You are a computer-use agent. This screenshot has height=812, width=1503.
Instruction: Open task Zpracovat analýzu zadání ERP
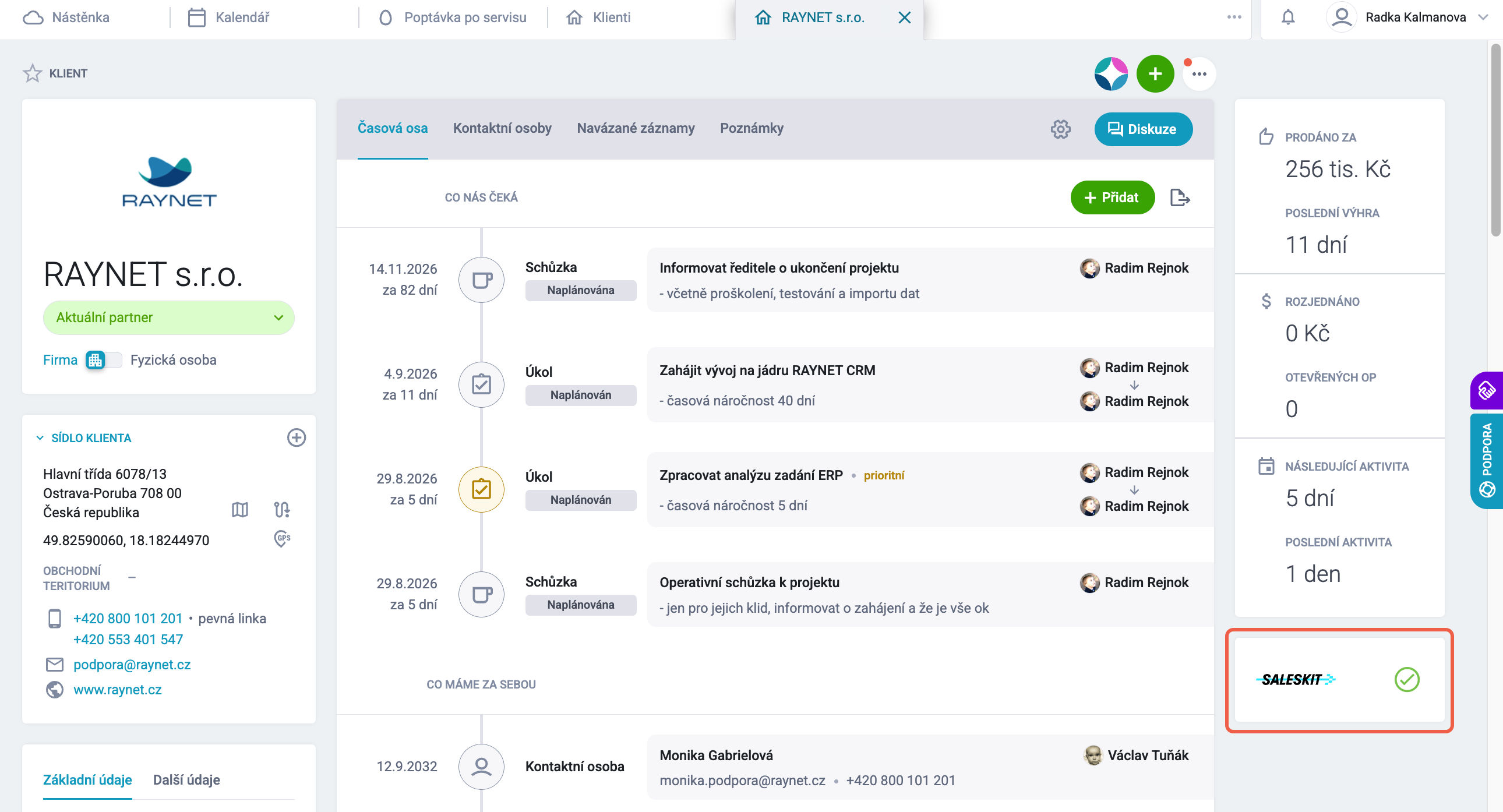pos(751,475)
